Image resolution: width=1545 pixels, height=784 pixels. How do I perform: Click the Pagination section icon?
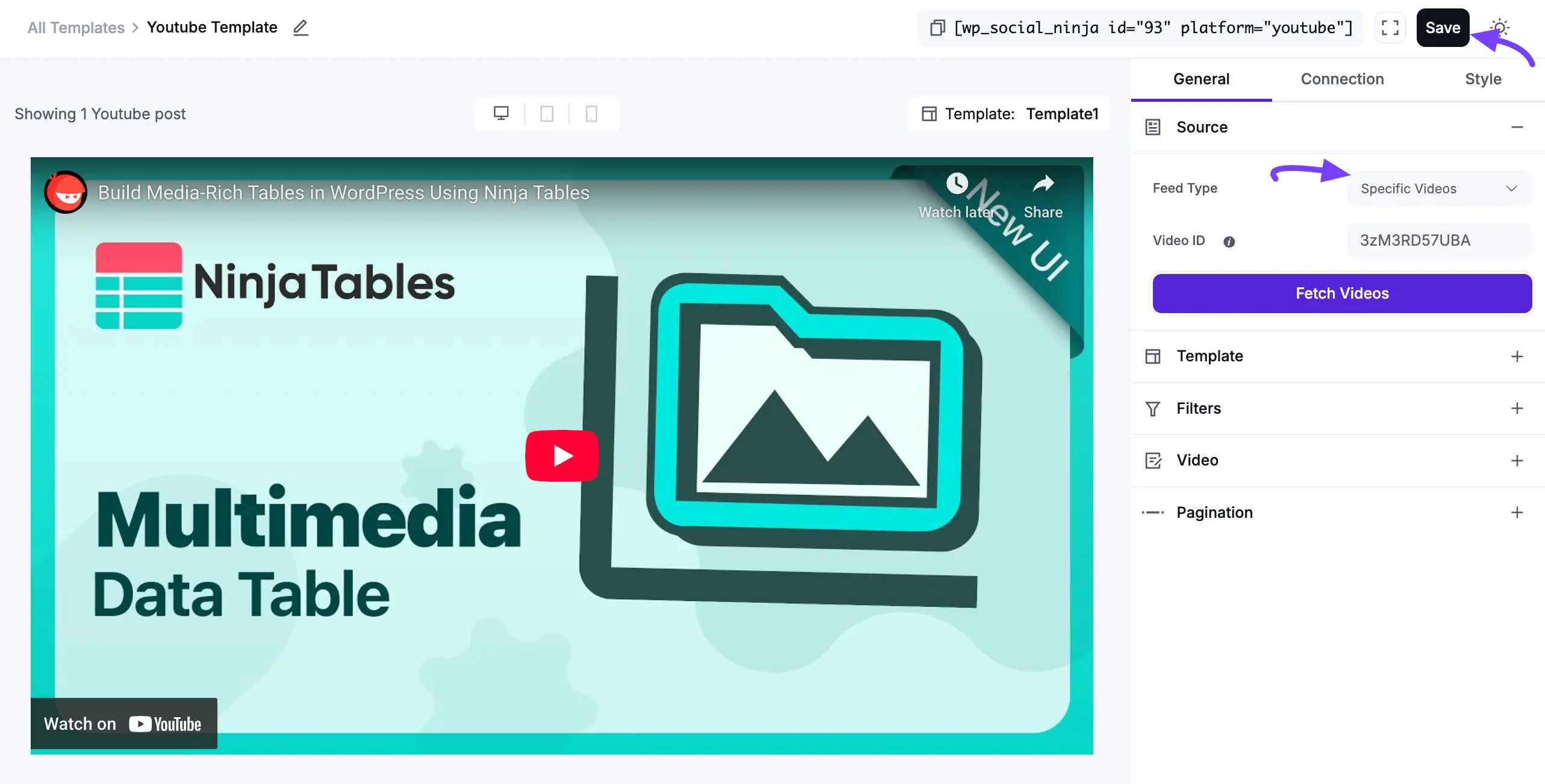pyautogui.click(x=1152, y=512)
